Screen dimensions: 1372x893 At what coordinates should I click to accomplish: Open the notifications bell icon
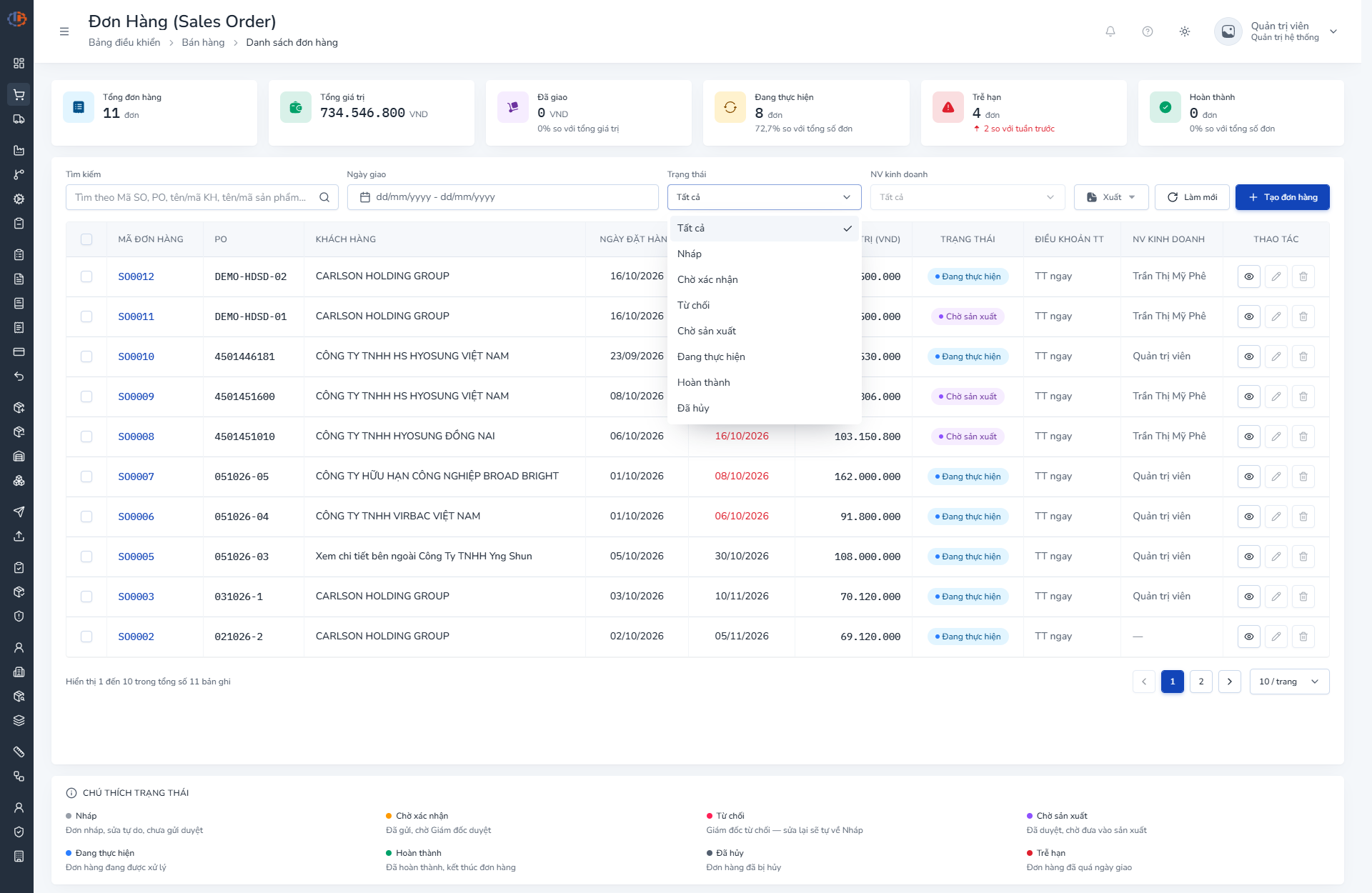1110,31
